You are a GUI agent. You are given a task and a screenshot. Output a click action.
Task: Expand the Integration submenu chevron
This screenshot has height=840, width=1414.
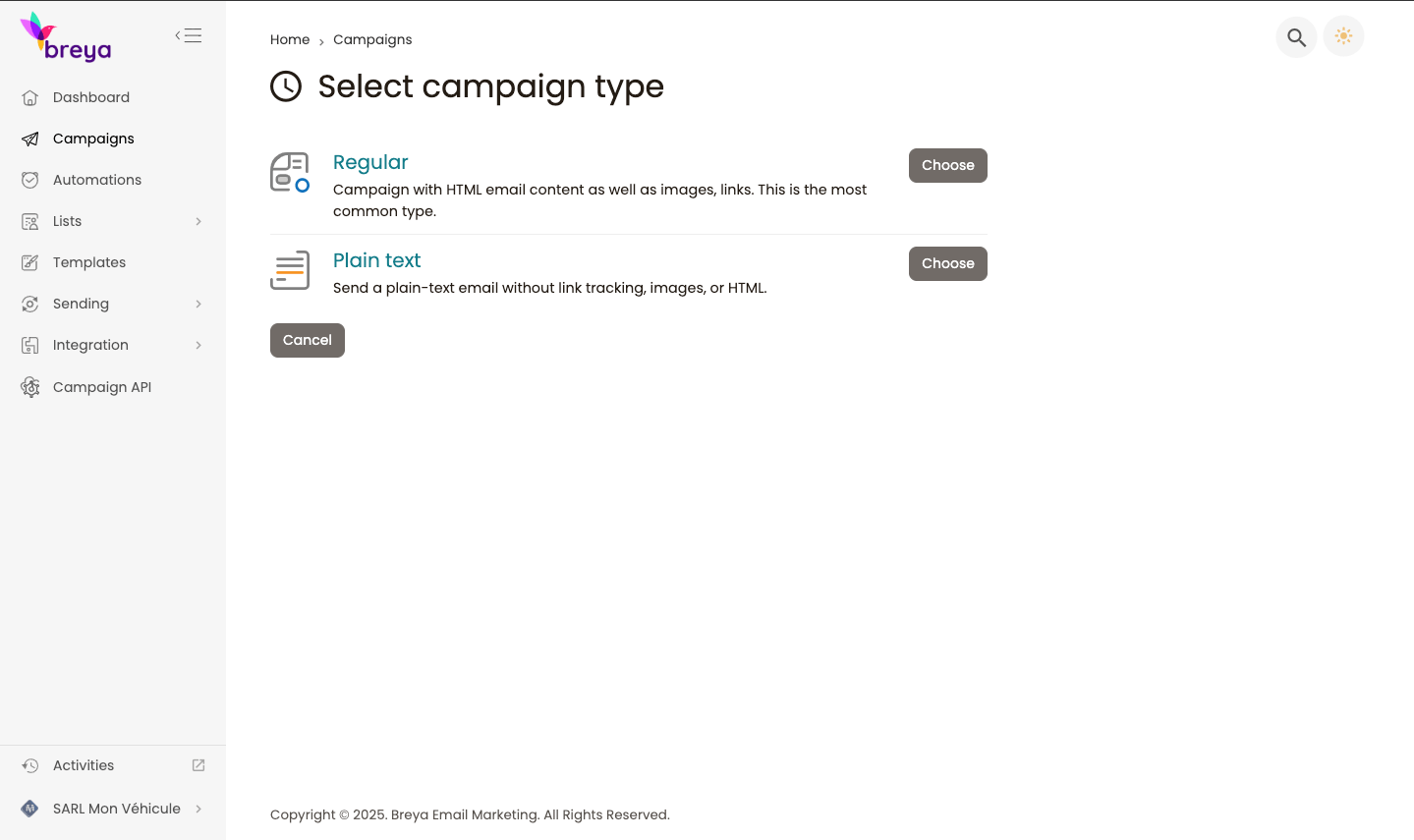click(198, 345)
